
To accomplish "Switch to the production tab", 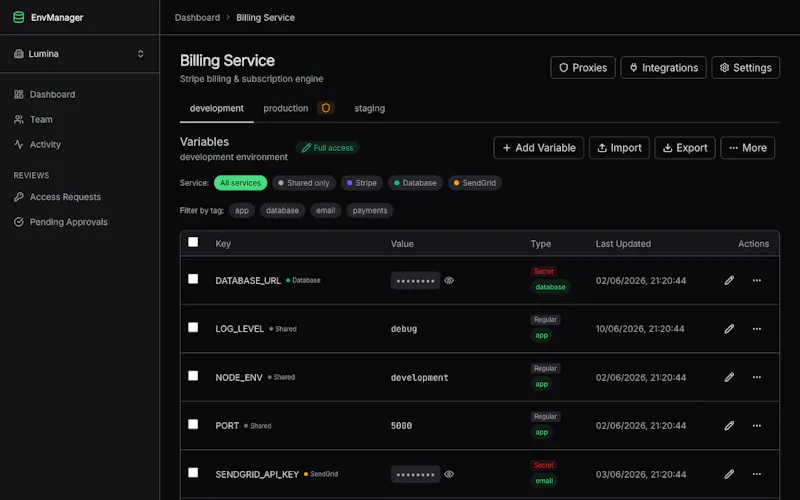I will [x=286, y=108].
